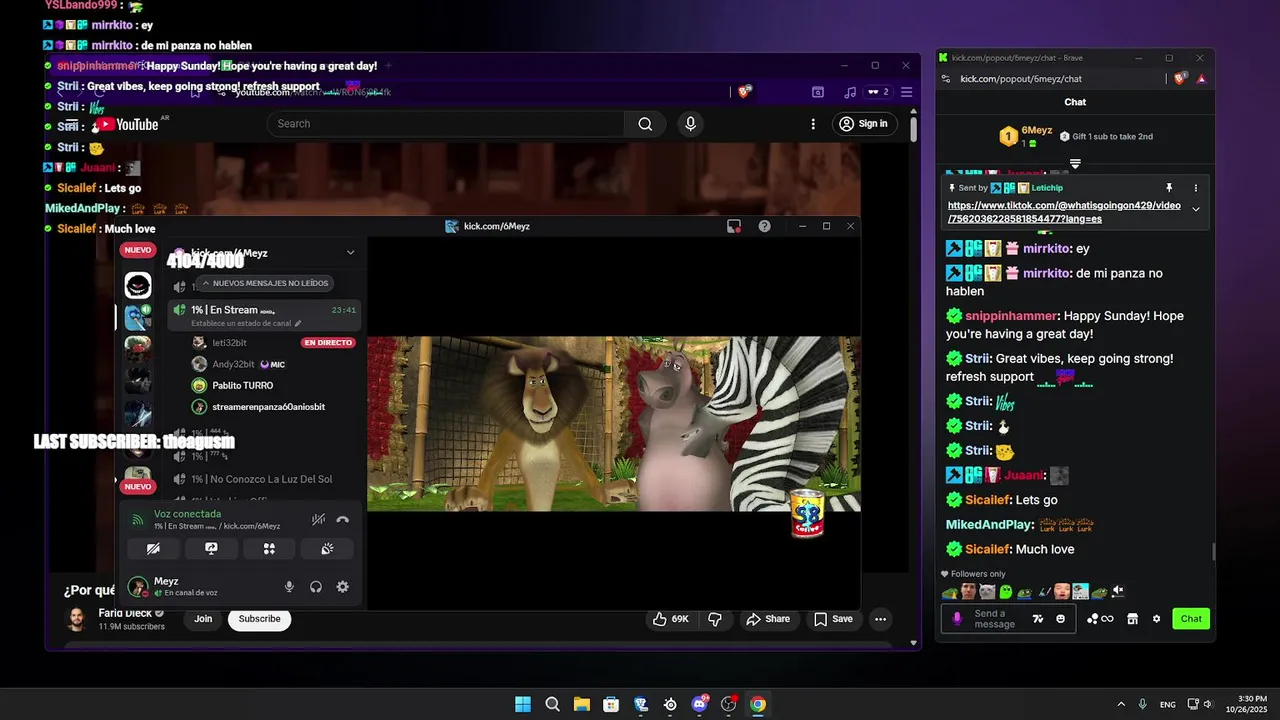Turn on Discord camera button
Screen dimensions: 1280x720
click(x=153, y=549)
